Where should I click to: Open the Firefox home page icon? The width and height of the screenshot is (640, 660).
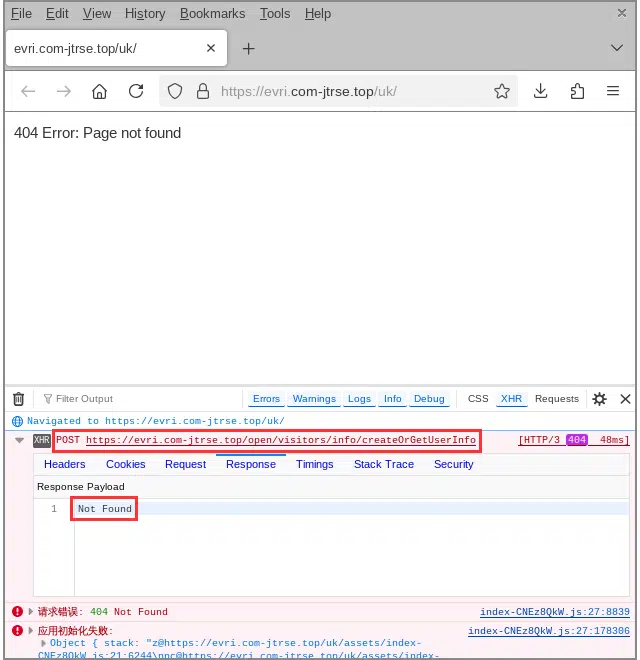click(x=99, y=91)
